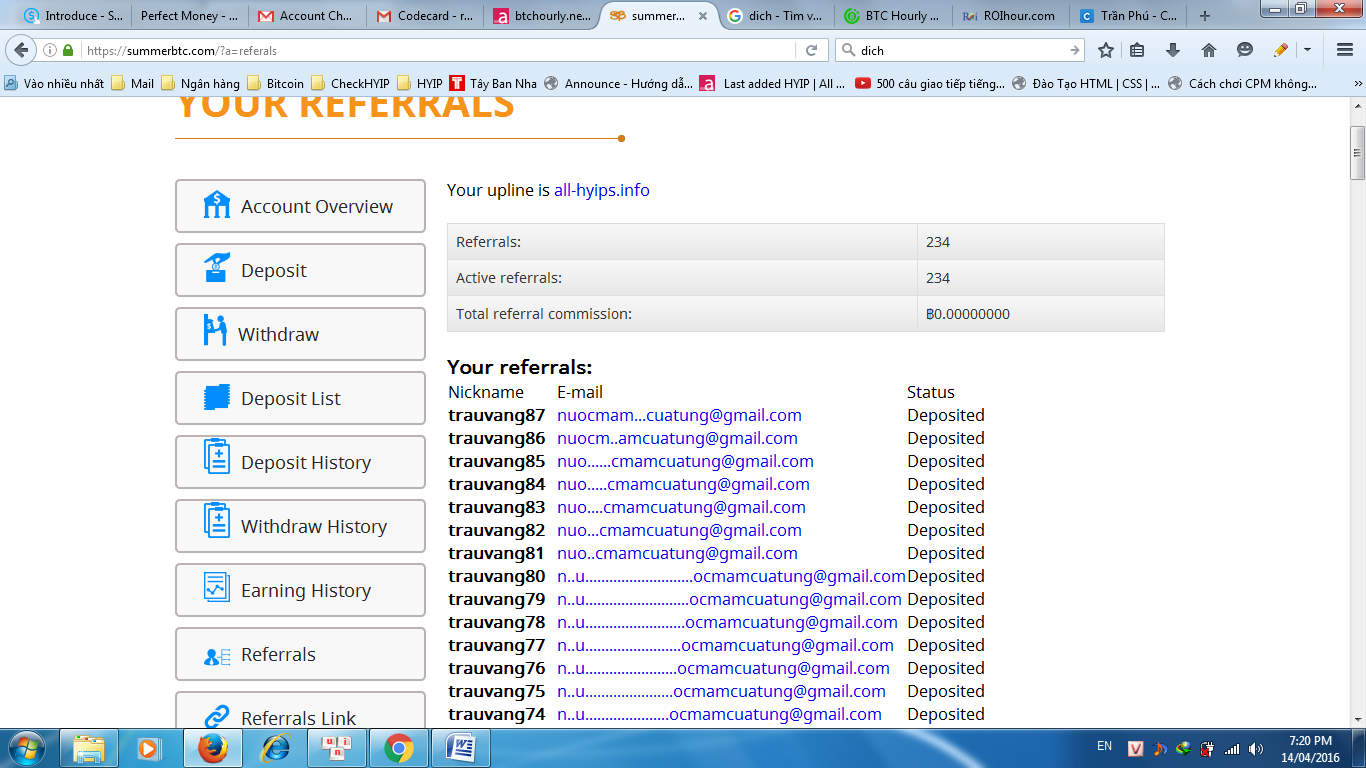Show bookmarks list icon in toolbar
The width and height of the screenshot is (1366, 768).
click(x=1137, y=50)
